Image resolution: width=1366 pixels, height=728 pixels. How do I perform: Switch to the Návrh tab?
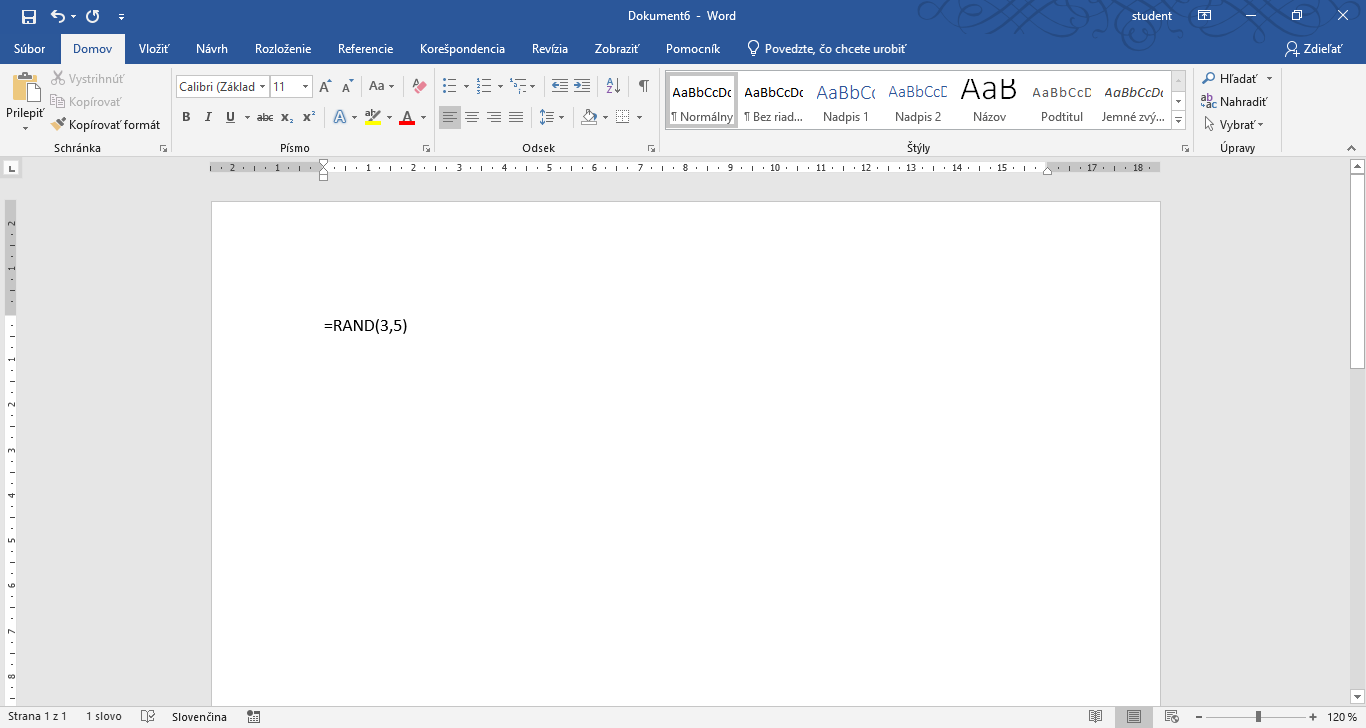[x=212, y=49]
